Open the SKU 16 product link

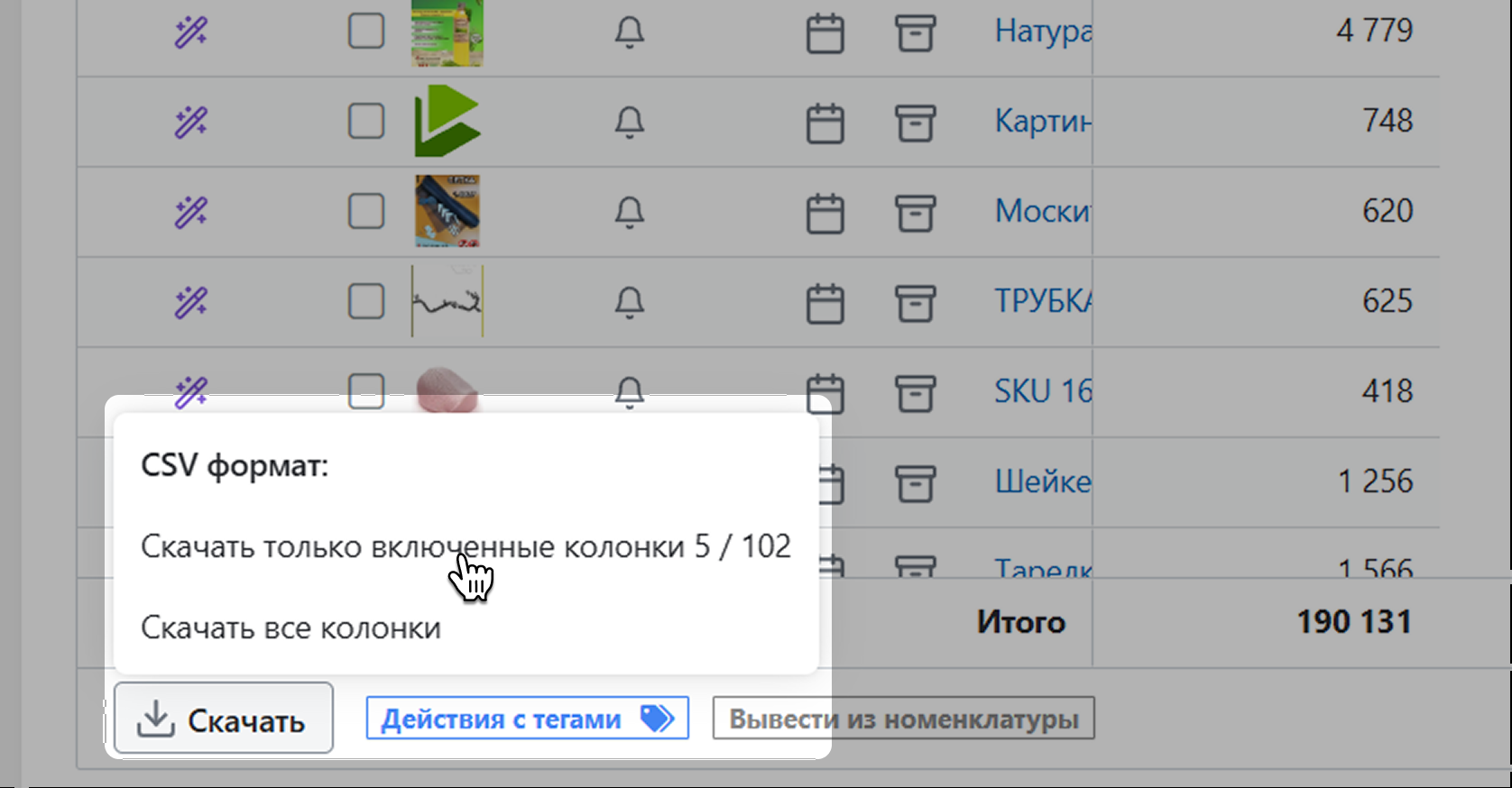(x=1043, y=391)
